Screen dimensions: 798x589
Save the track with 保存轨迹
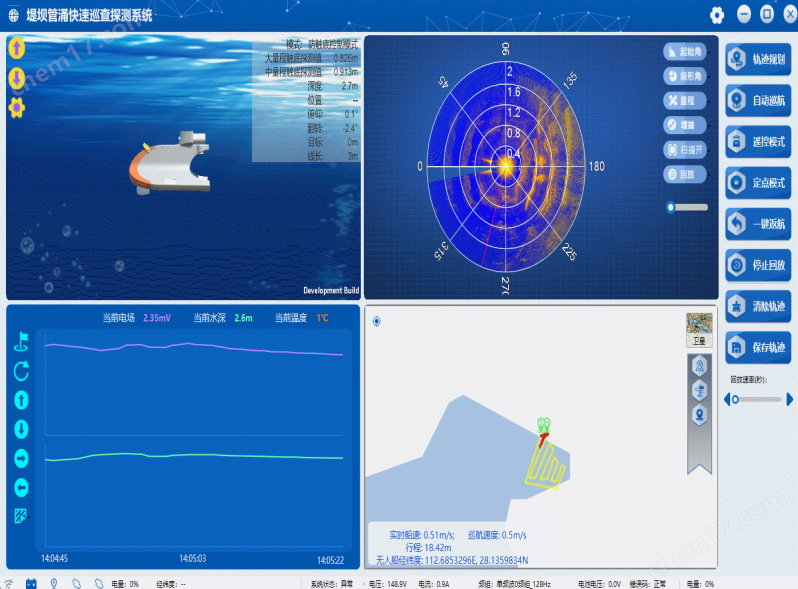coord(758,347)
